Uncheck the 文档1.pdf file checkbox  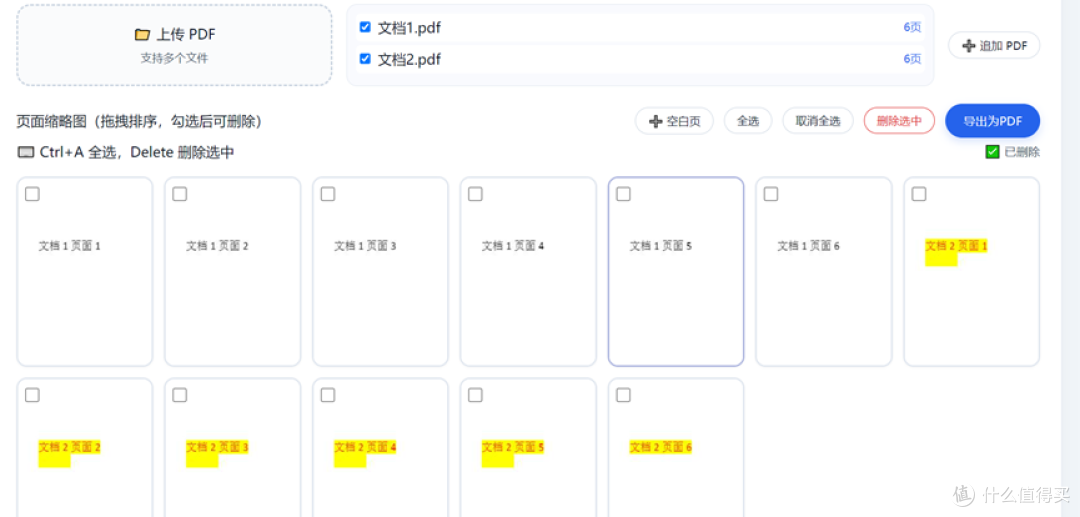(365, 28)
